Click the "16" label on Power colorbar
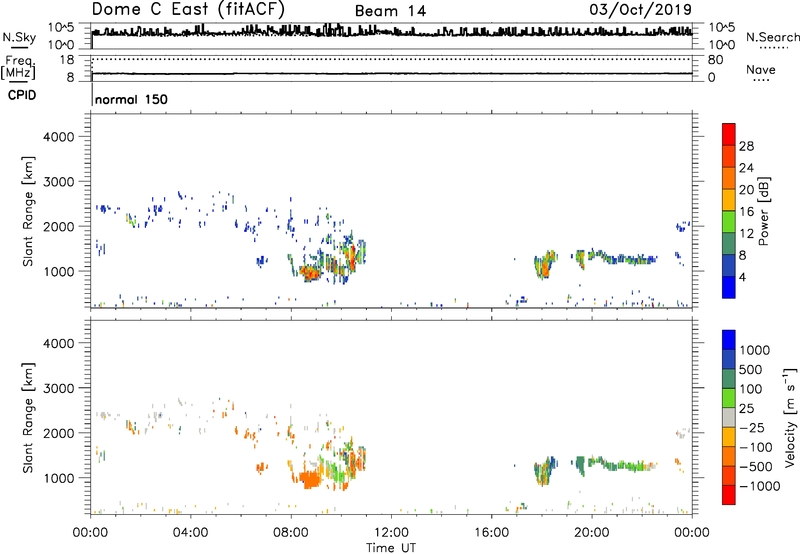This screenshot has height=554, width=800. 746,212
